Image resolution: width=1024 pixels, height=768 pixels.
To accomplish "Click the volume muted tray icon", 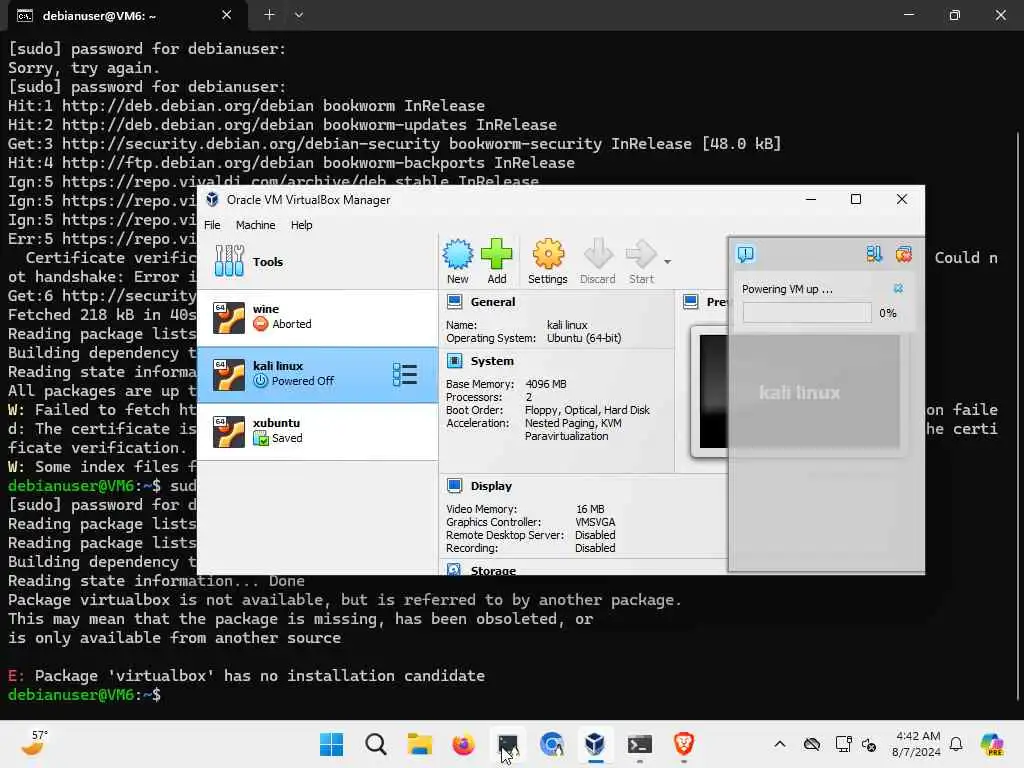I will [x=869, y=744].
